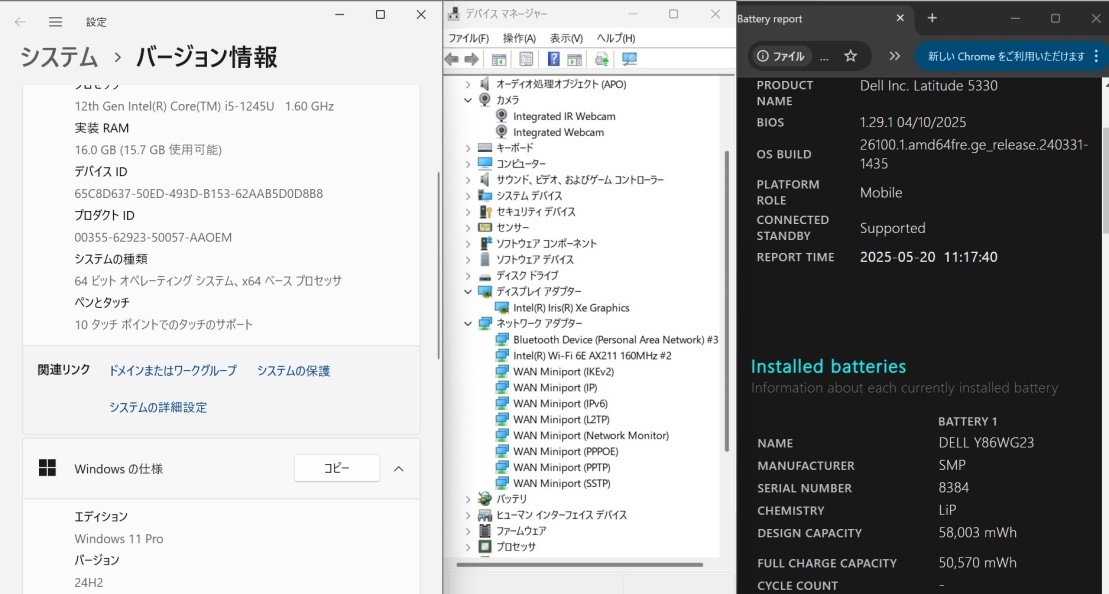The height and width of the screenshot is (594, 1109).
Task: Click the Battery report tab title
Action: point(770,19)
